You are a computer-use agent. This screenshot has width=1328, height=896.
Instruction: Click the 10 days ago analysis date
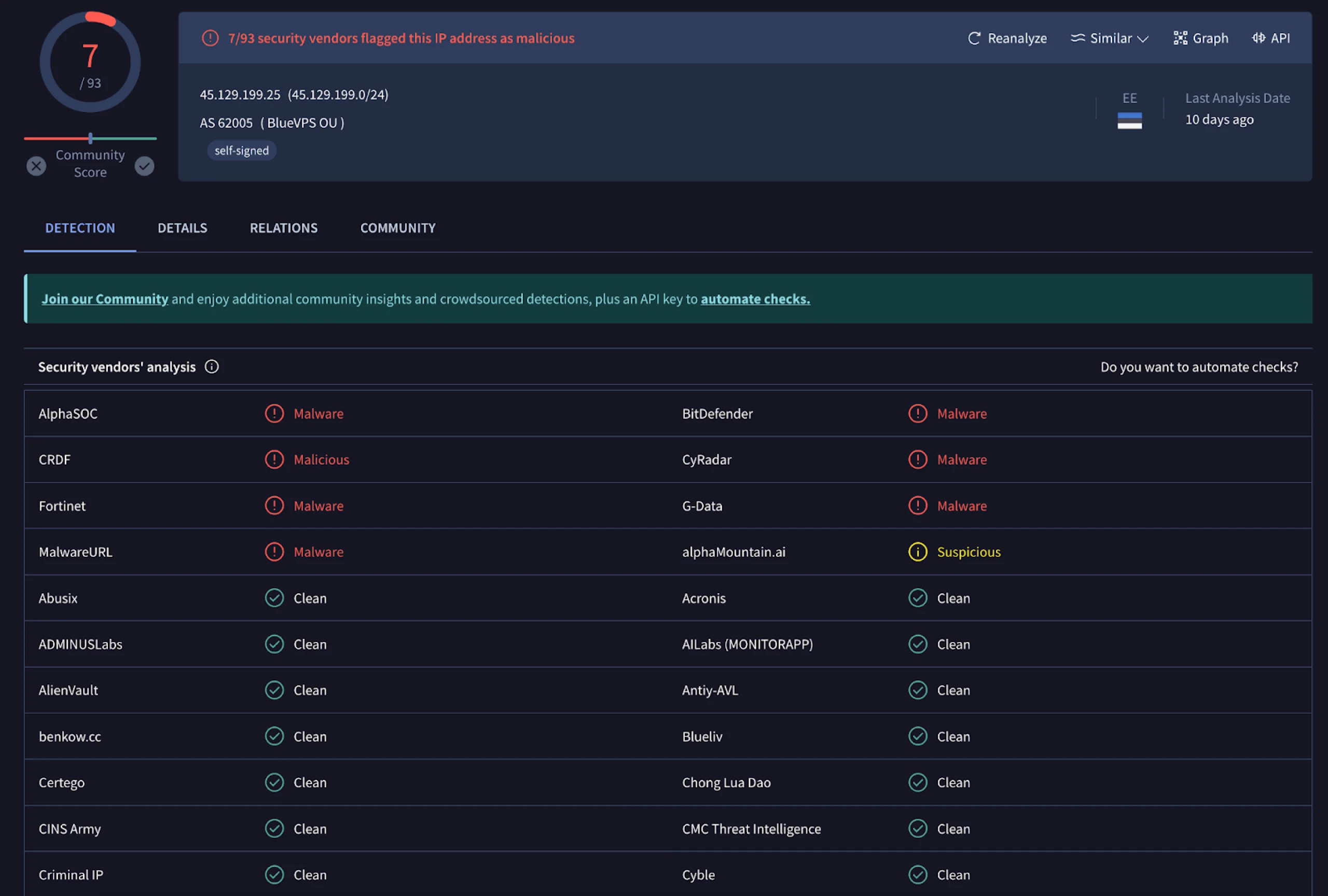pyautogui.click(x=1219, y=119)
